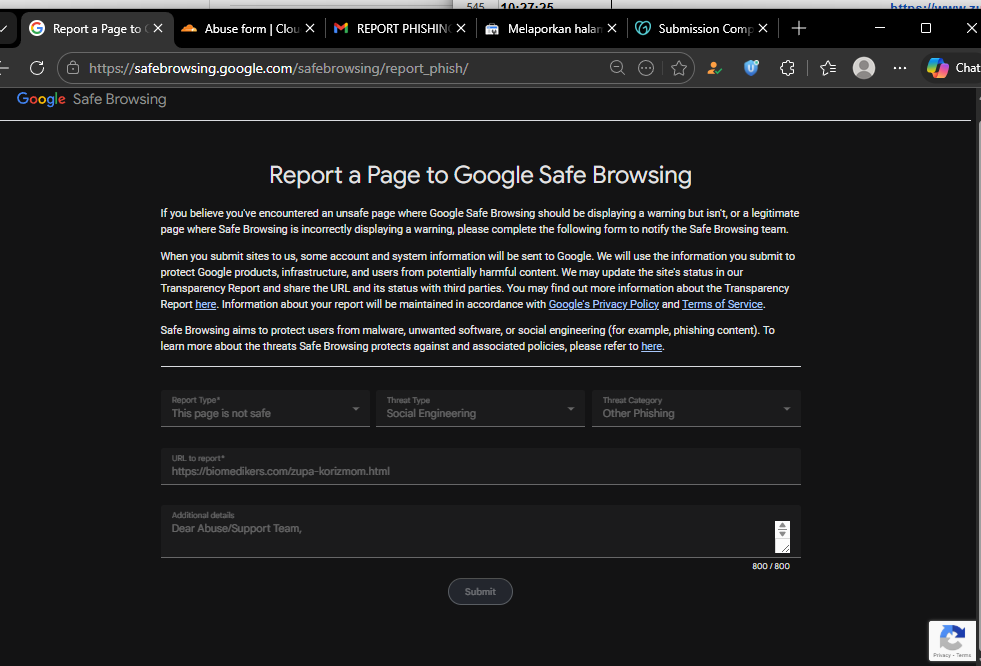
Task: Open the Report Type dropdown
Action: 265,408
